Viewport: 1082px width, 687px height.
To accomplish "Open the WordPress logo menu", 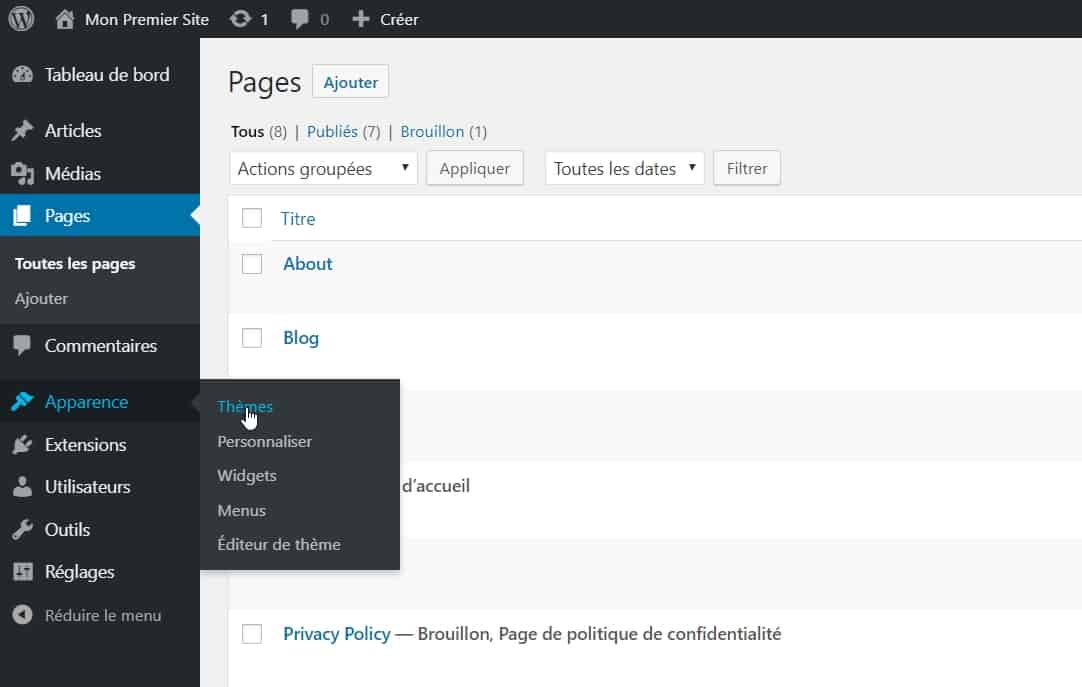I will (x=21, y=19).
